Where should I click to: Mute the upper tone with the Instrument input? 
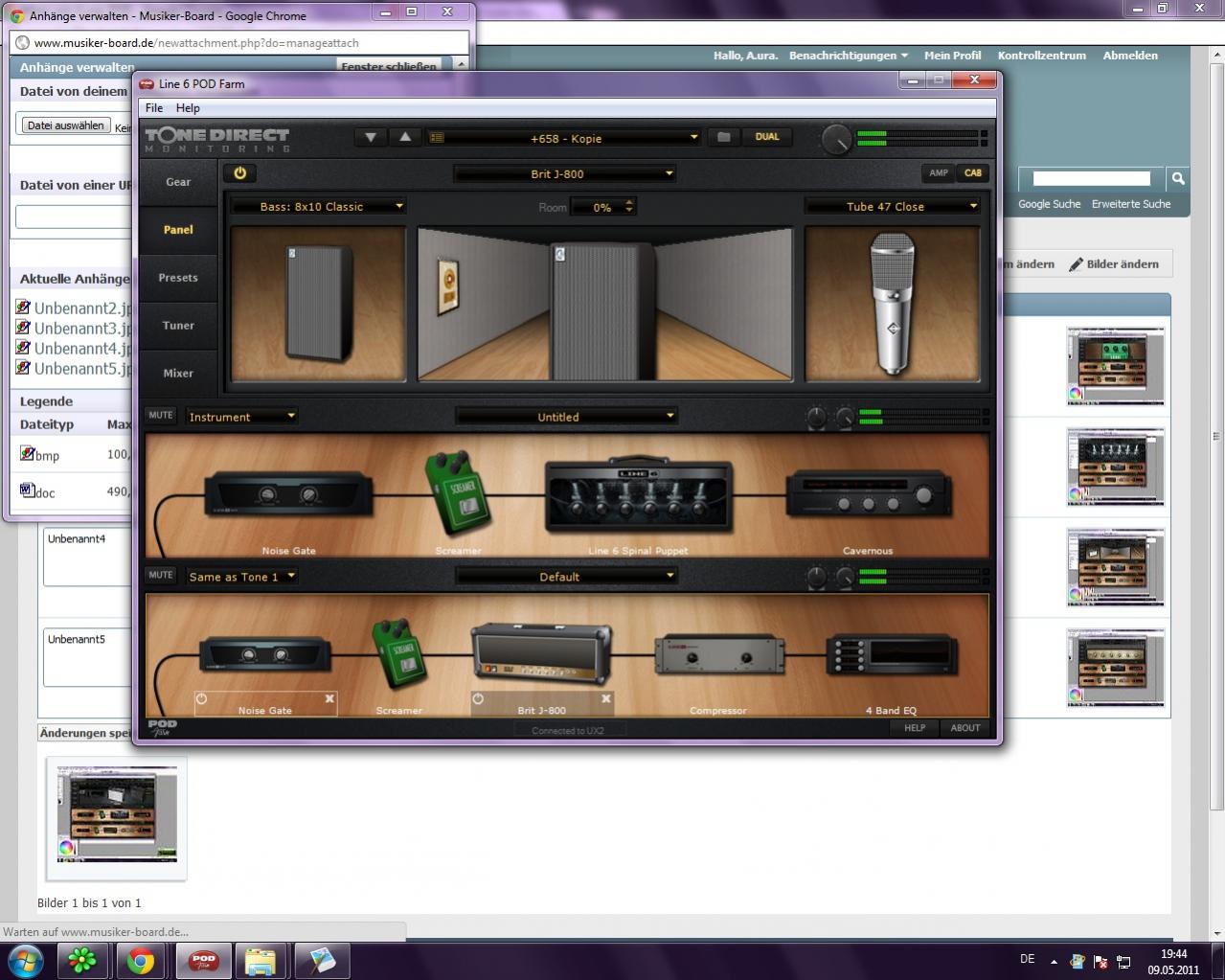160,416
